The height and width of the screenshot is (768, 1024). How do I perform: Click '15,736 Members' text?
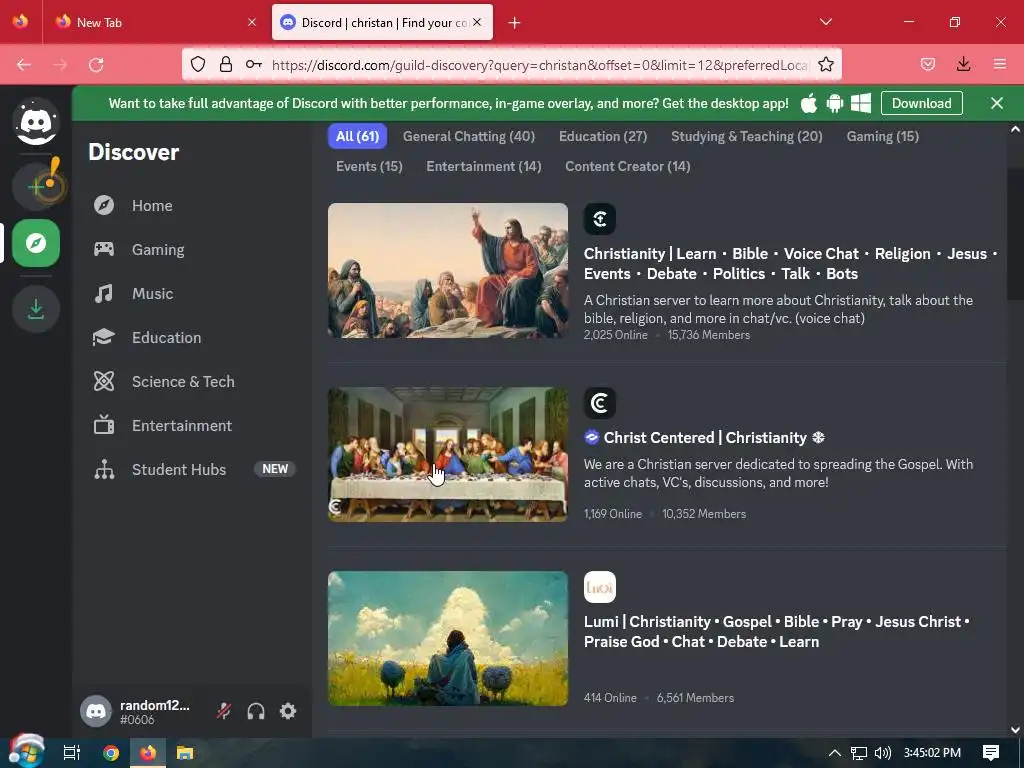(x=709, y=335)
